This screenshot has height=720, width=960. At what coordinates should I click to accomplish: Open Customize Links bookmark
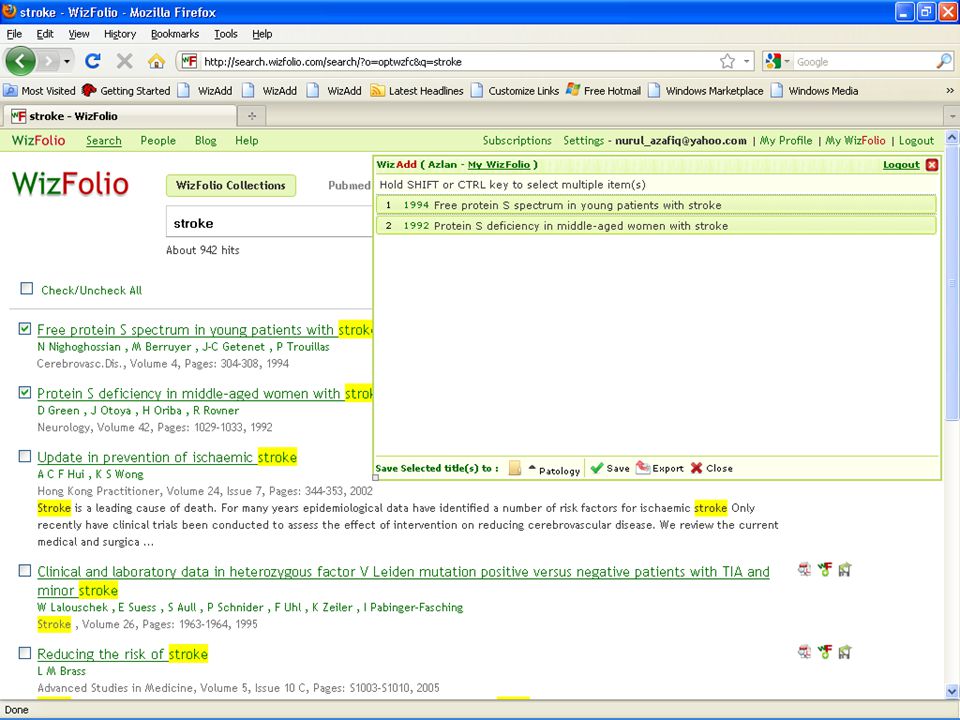coord(515,91)
